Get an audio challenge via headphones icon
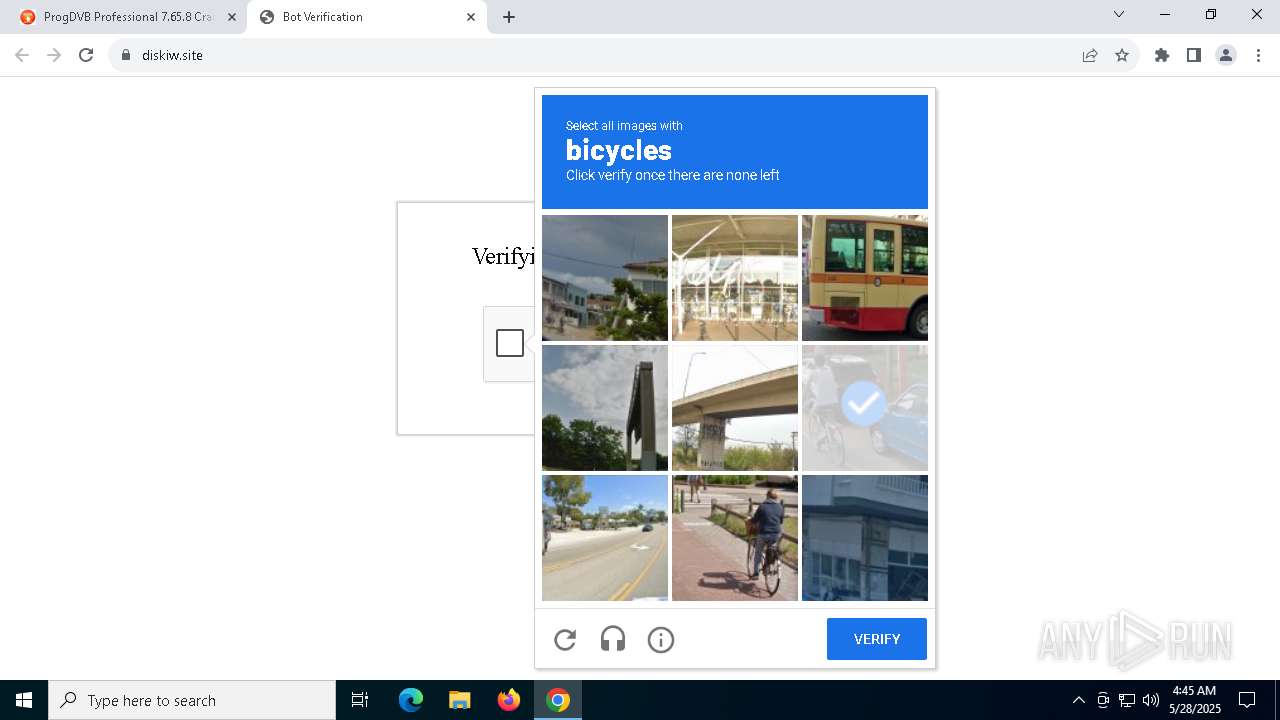The width and height of the screenshot is (1280, 720). coord(613,640)
